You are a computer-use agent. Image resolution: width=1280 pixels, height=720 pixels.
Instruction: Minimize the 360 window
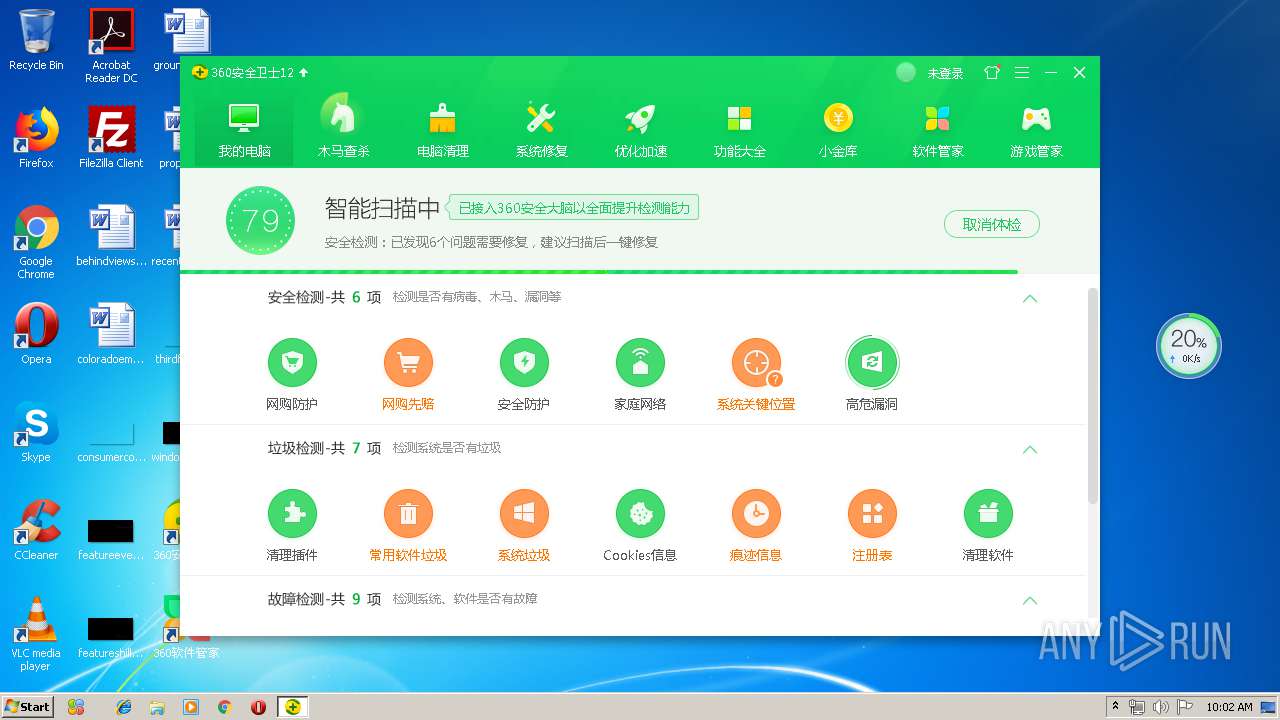1051,73
